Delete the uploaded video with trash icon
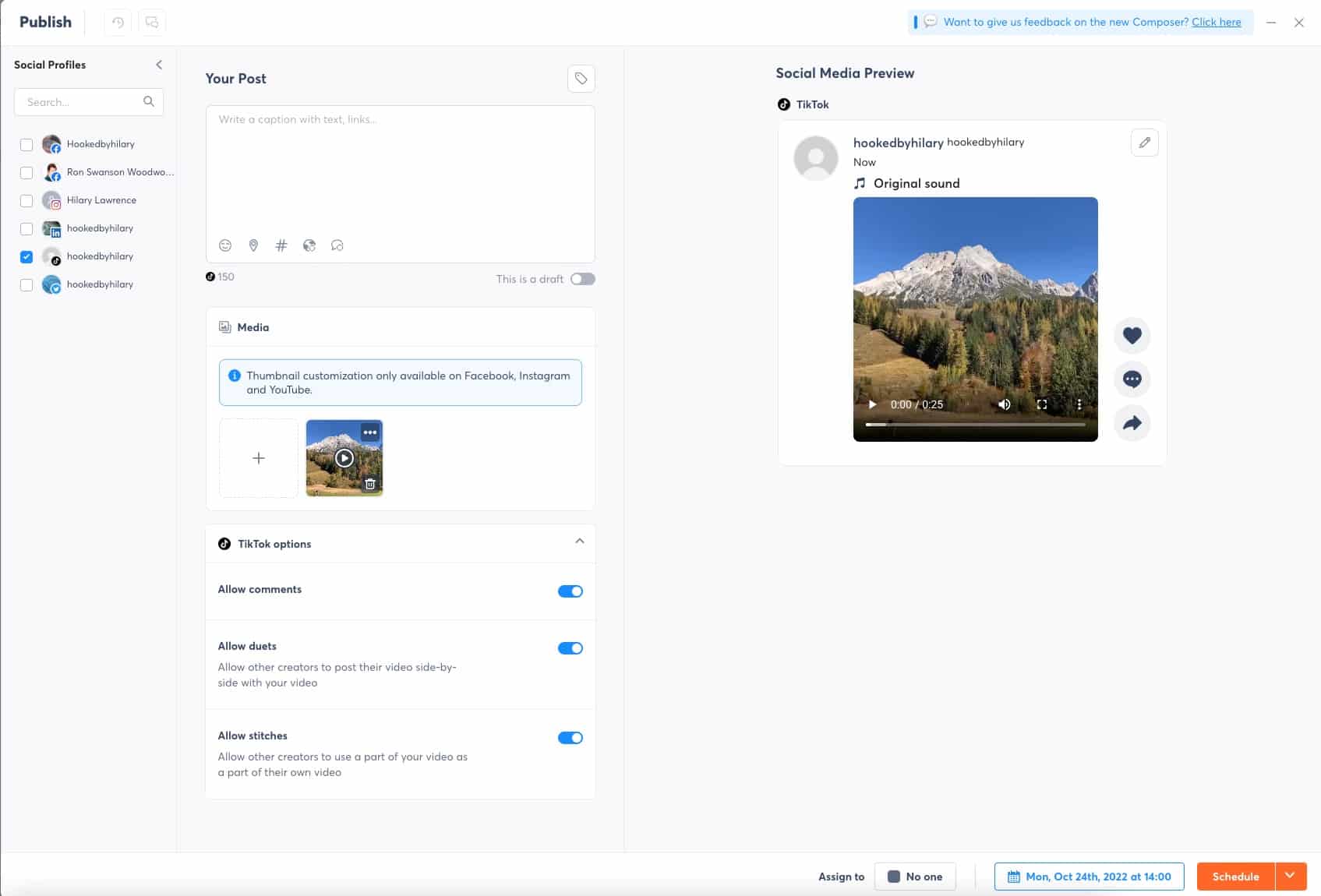1321x896 pixels. click(370, 484)
